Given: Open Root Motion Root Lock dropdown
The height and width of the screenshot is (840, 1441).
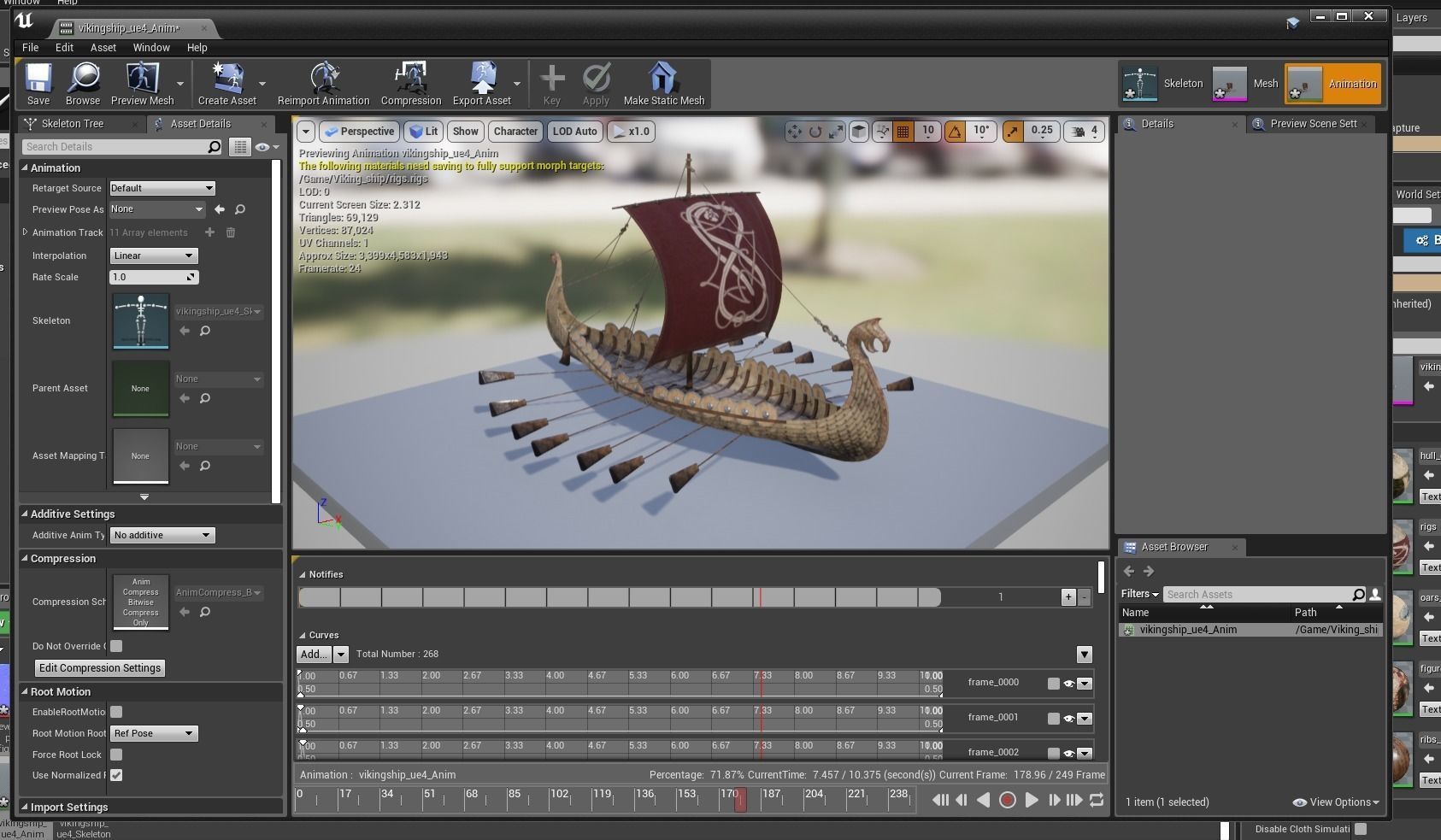Looking at the screenshot, I should coord(153,733).
